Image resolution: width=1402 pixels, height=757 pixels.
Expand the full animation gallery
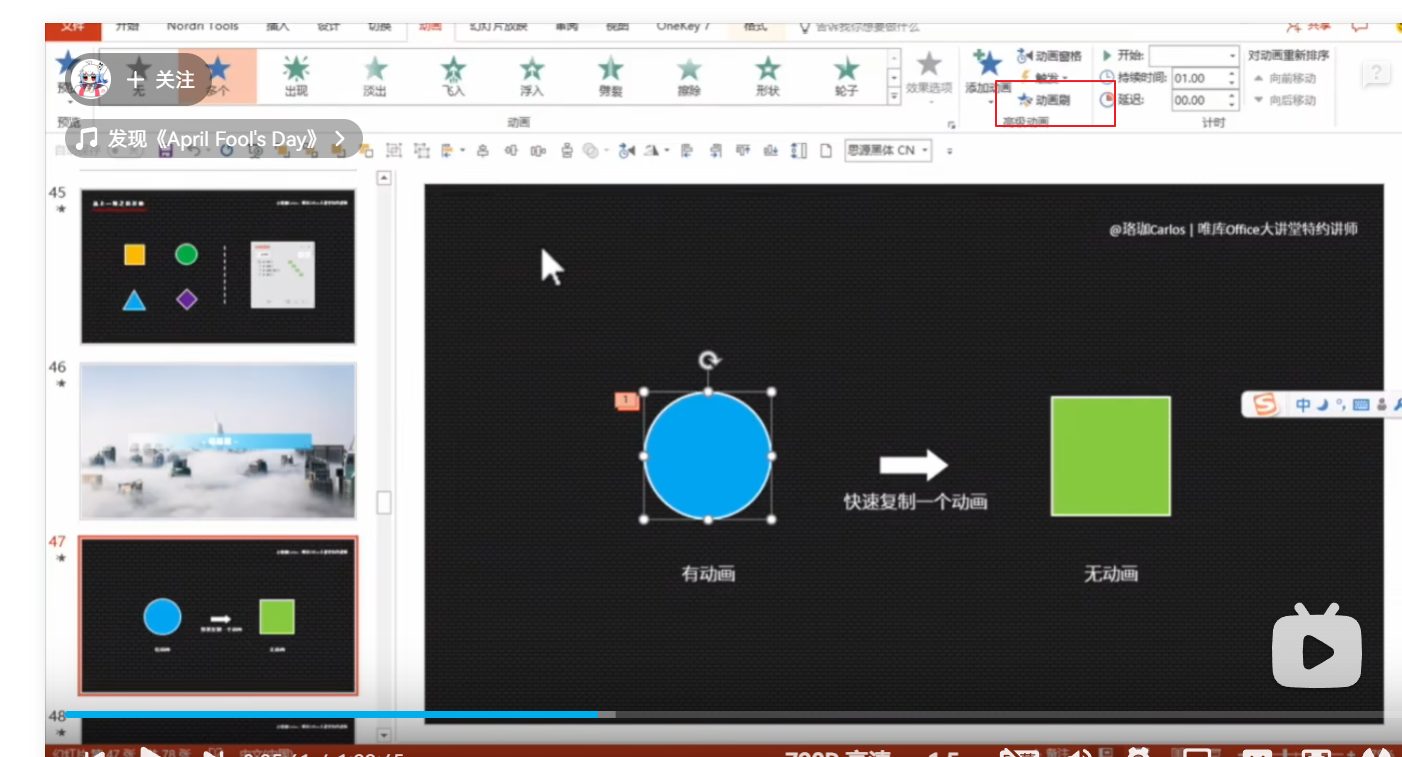click(x=894, y=96)
